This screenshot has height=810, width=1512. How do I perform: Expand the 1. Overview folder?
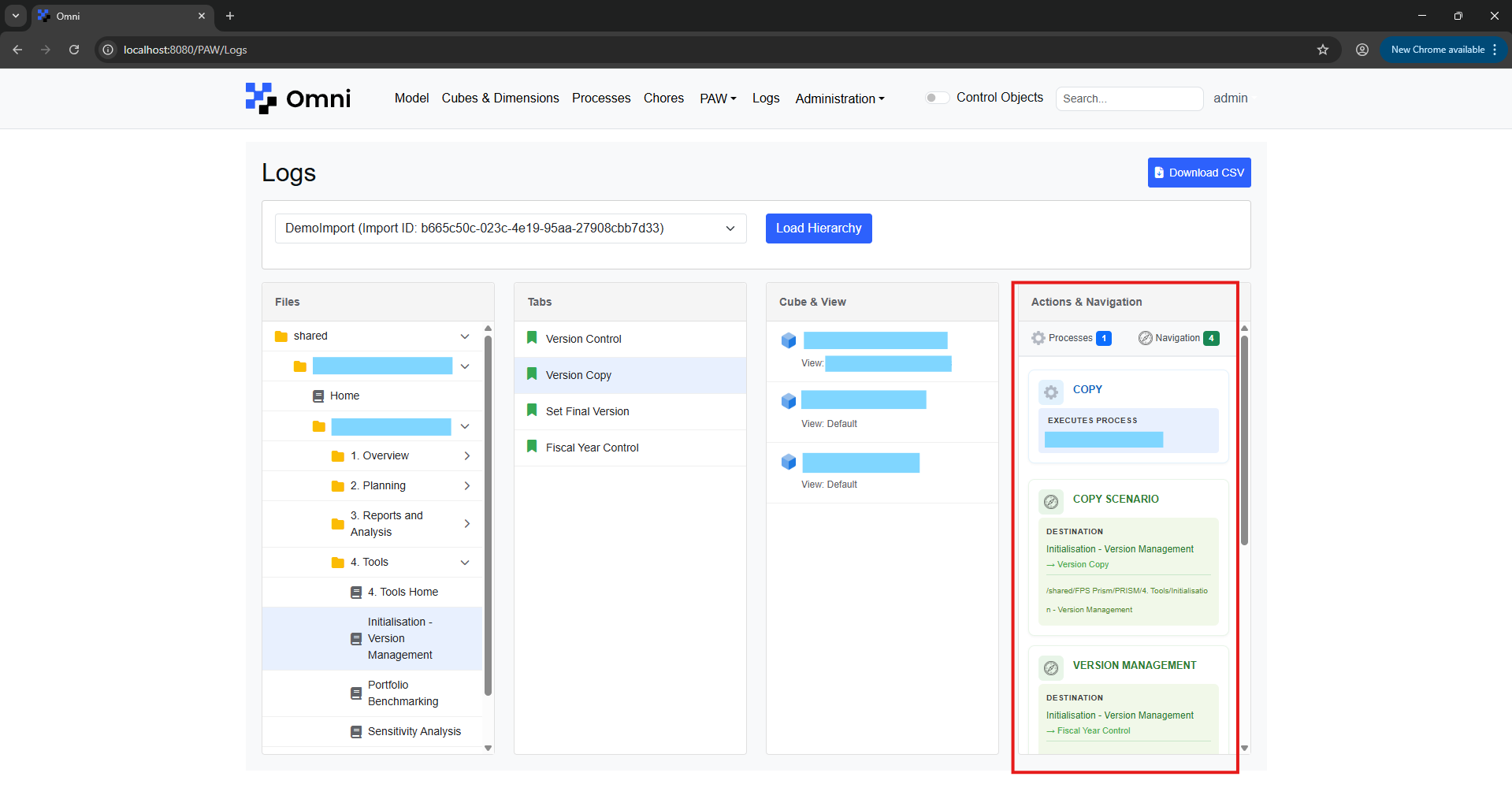(x=466, y=456)
